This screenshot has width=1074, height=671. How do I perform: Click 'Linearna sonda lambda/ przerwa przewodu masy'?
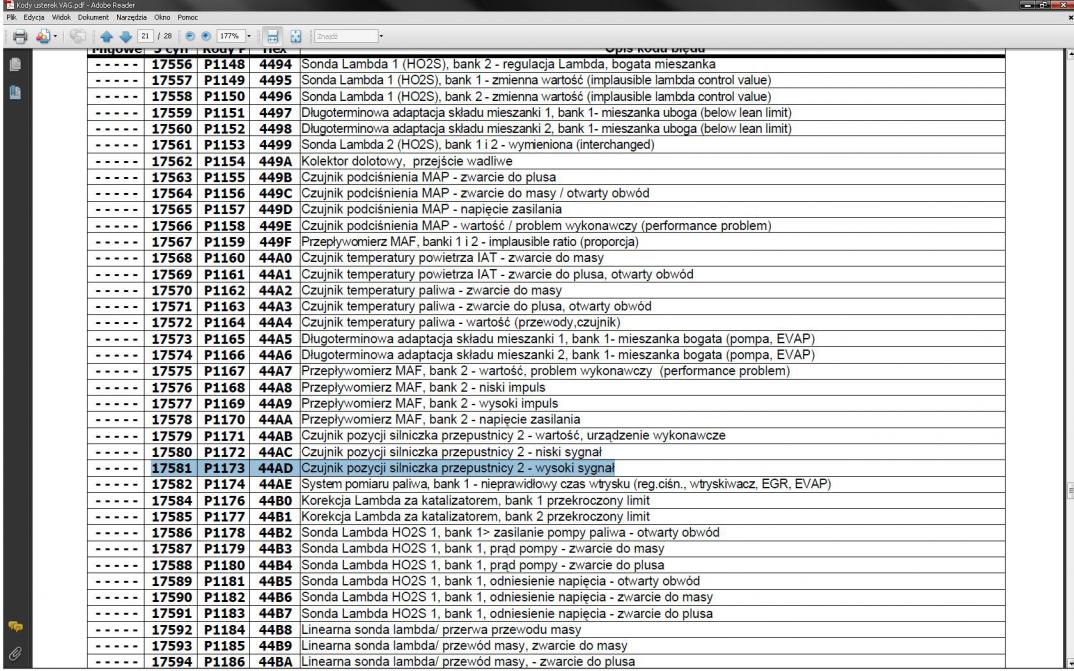click(441, 629)
